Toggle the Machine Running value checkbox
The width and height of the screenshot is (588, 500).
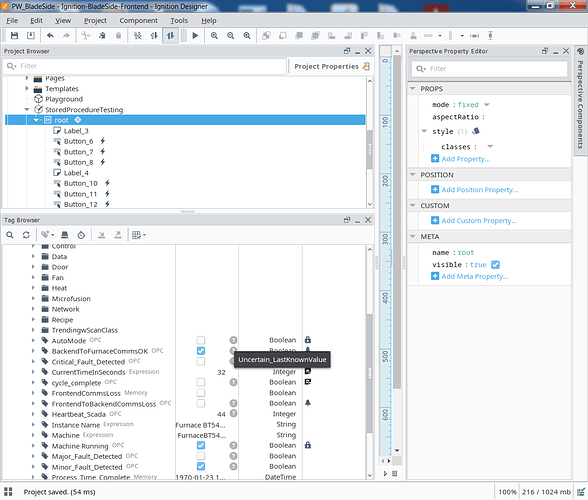[x=201, y=445]
